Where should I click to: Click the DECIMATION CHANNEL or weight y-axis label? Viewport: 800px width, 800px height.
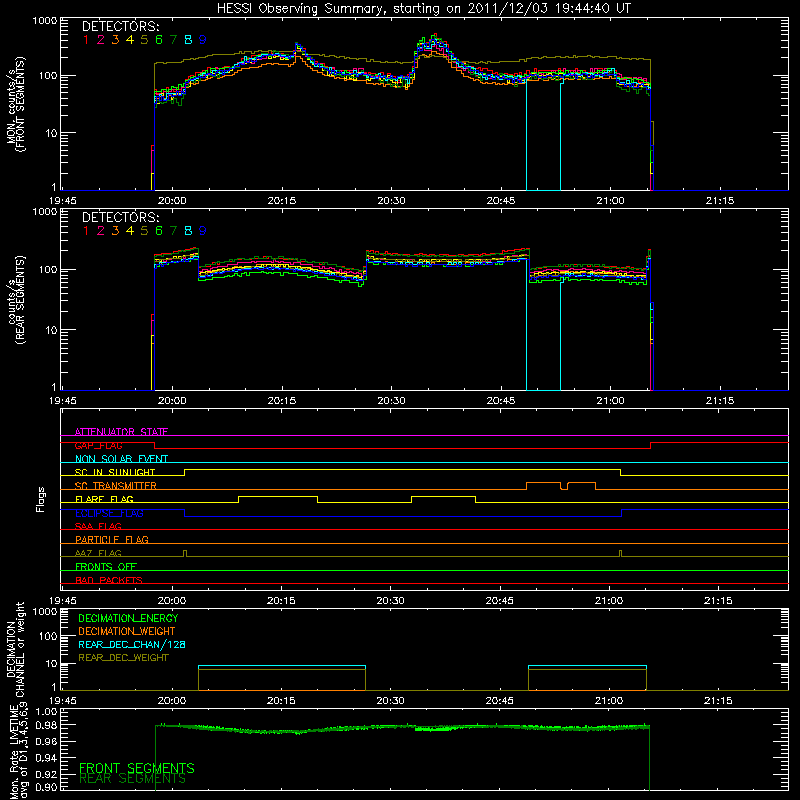pos(15,649)
